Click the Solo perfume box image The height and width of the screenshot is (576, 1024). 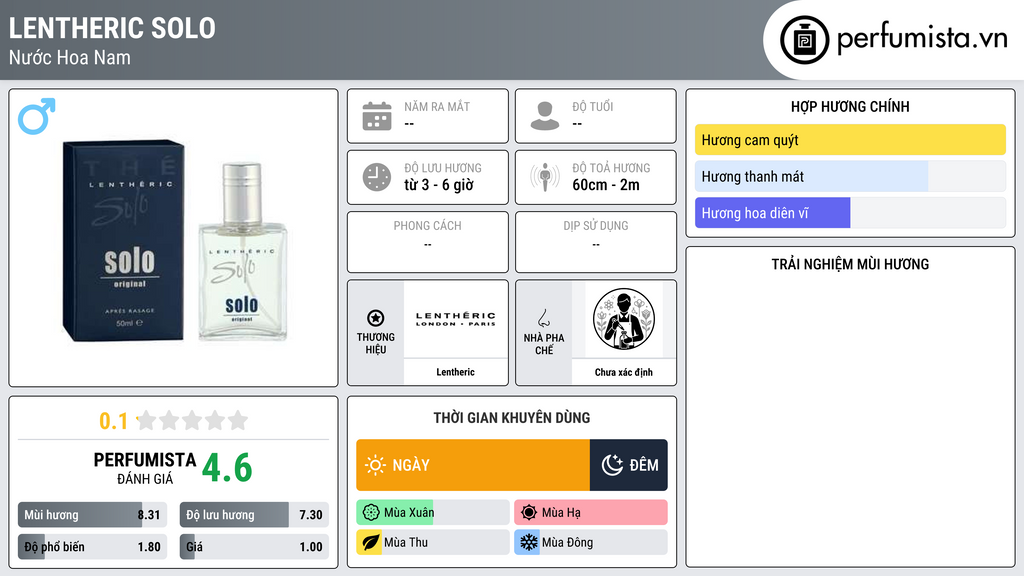click(123, 240)
